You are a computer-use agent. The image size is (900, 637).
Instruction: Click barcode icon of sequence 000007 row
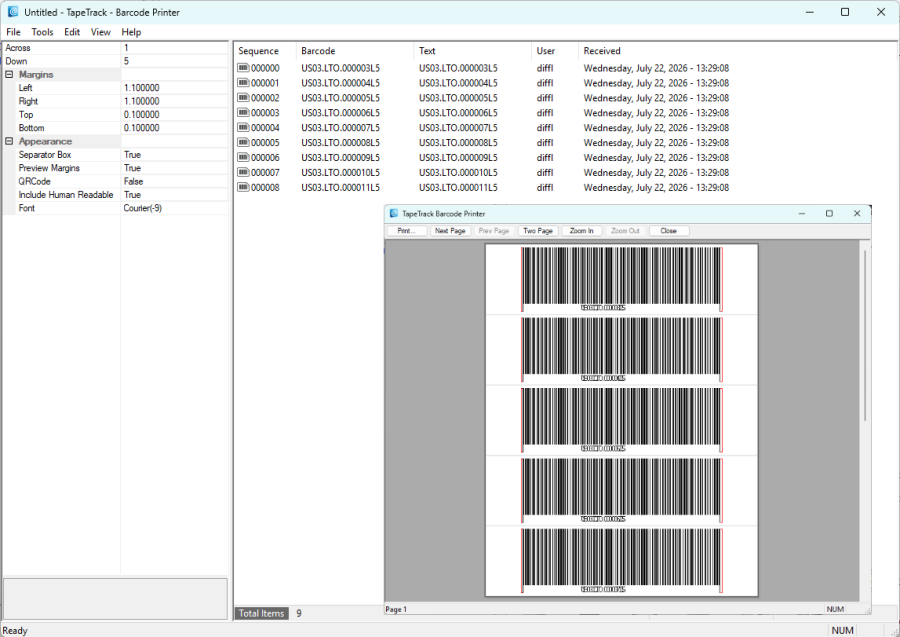coord(243,172)
